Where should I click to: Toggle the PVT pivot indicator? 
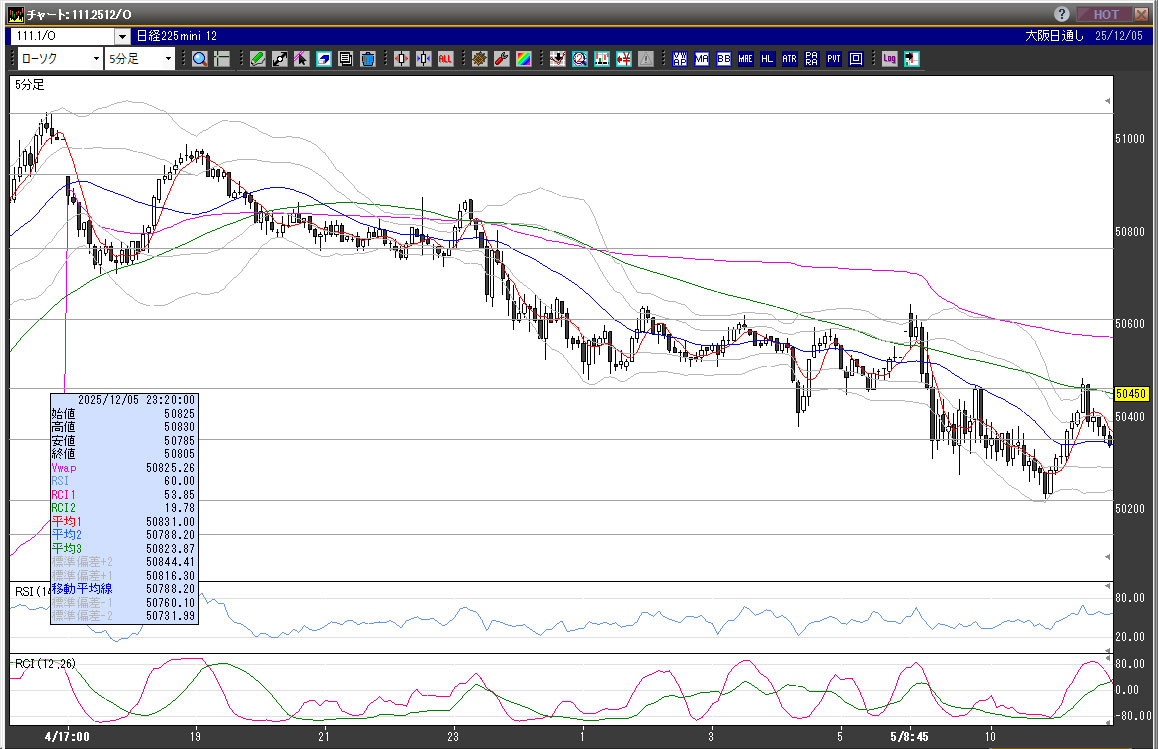click(834, 59)
